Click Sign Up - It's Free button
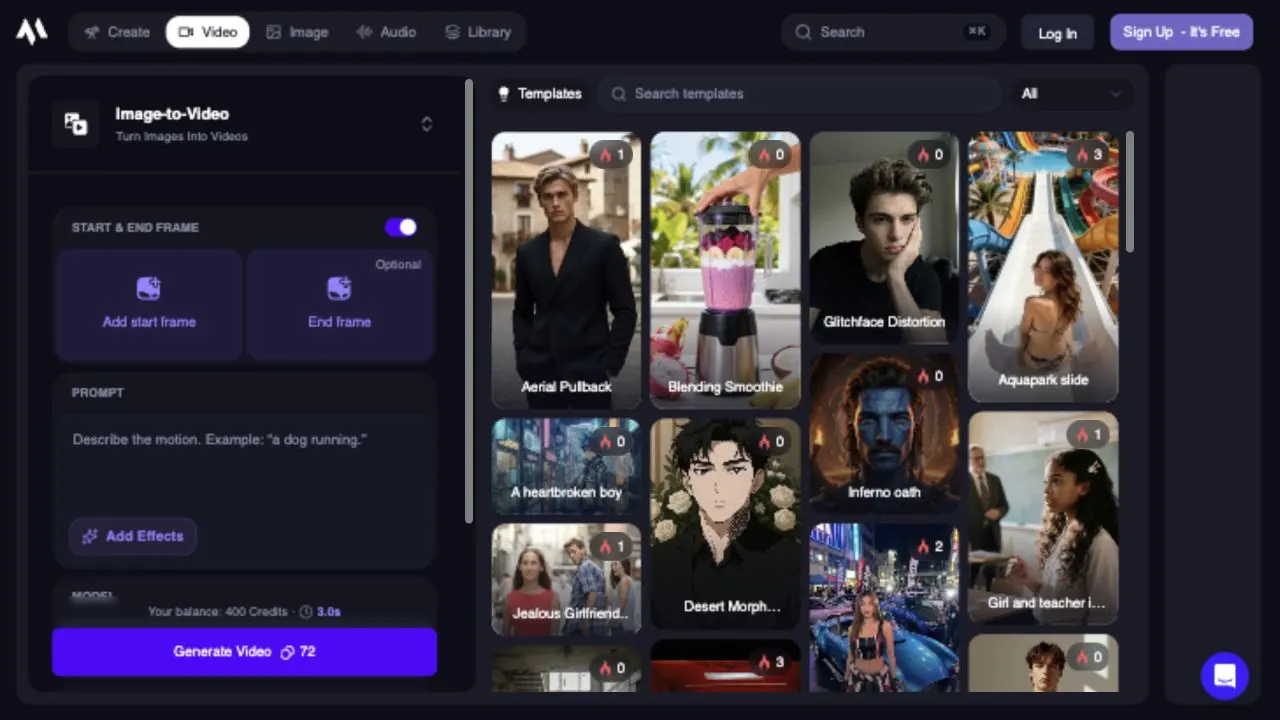 [1181, 32]
